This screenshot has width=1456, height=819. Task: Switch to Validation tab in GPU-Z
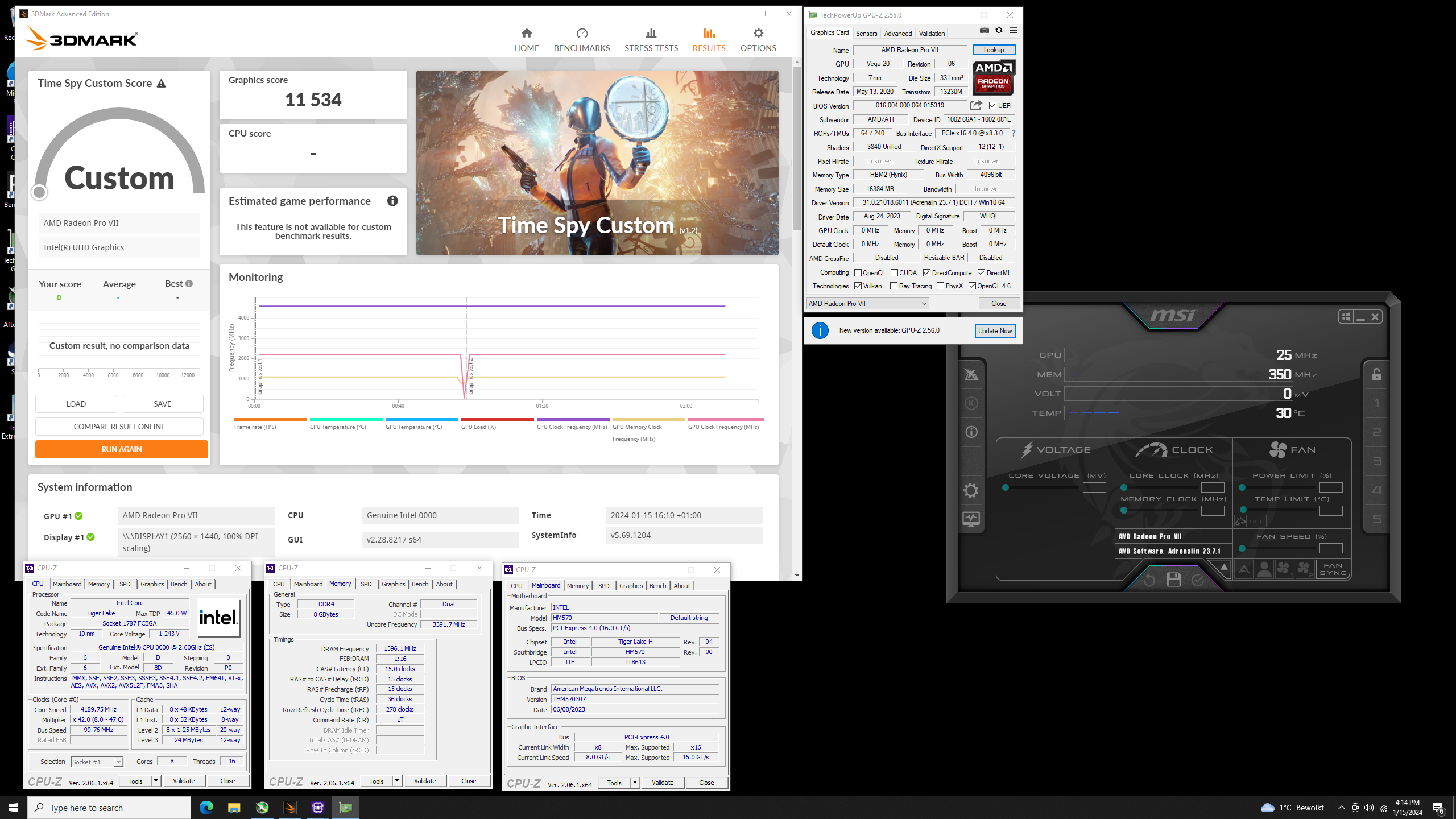(x=932, y=34)
